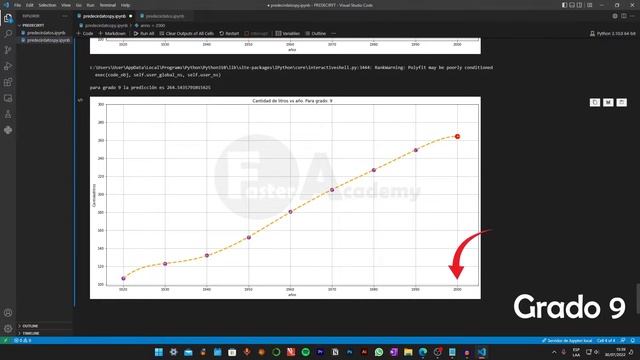Open WhatsApp from the taskbar
640x360 pixels.
[379, 352]
